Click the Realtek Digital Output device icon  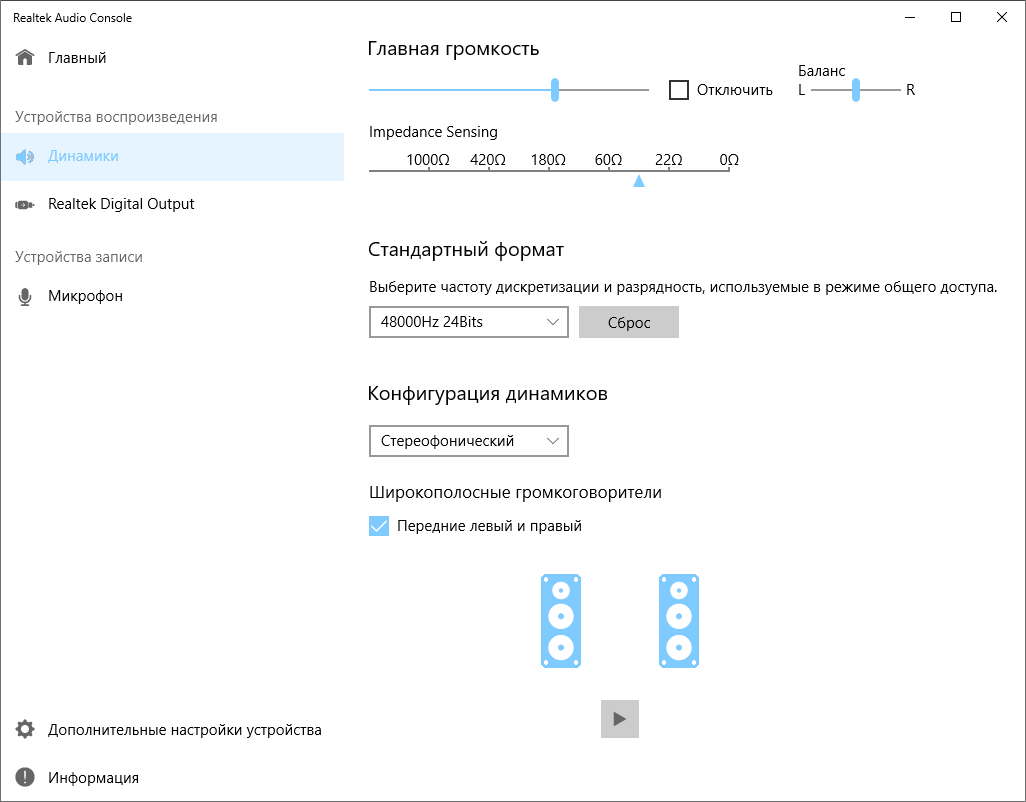[25, 205]
